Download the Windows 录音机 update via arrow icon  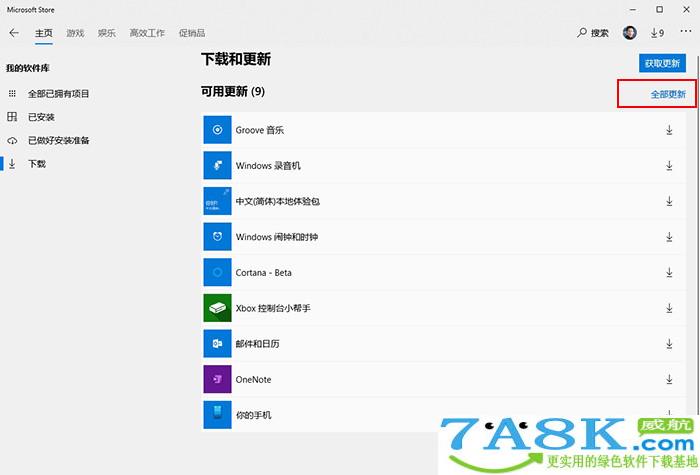669,166
